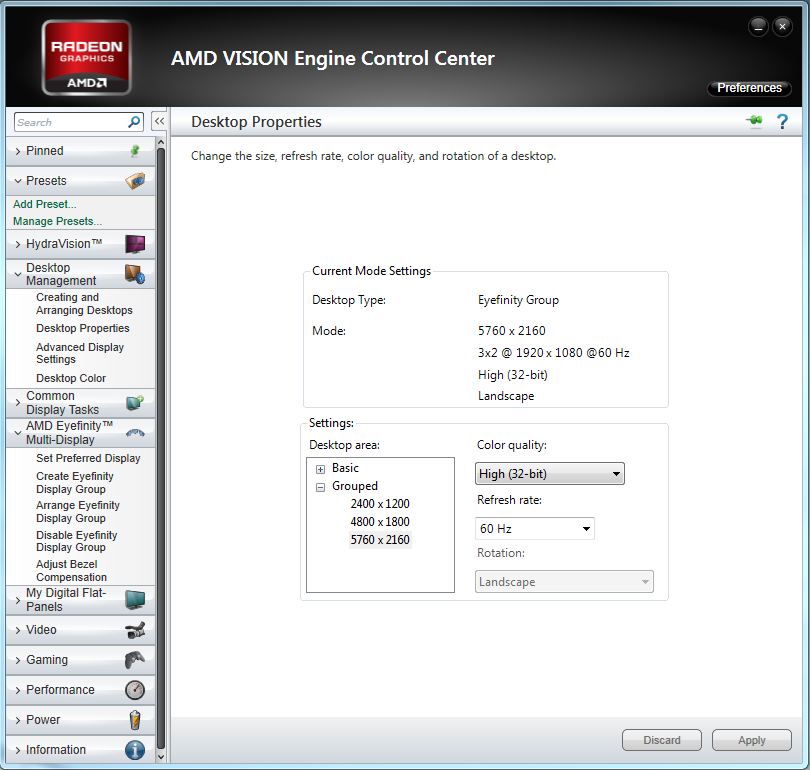Minimize the Control Center window
Viewport: 810px width, 770px height.
pyautogui.click(x=758, y=27)
